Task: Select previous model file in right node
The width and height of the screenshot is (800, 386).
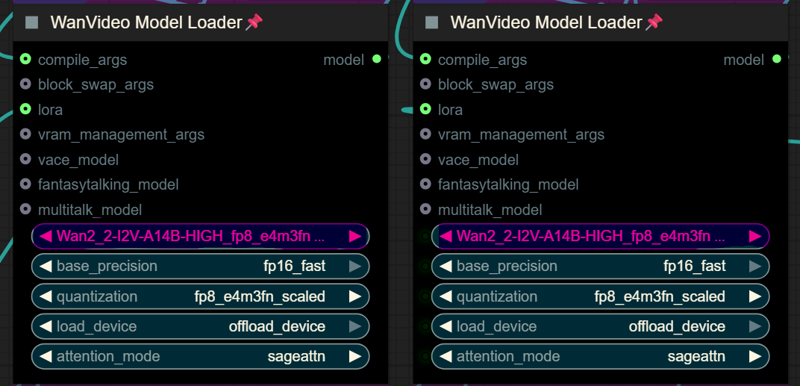Action: point(446,236)
